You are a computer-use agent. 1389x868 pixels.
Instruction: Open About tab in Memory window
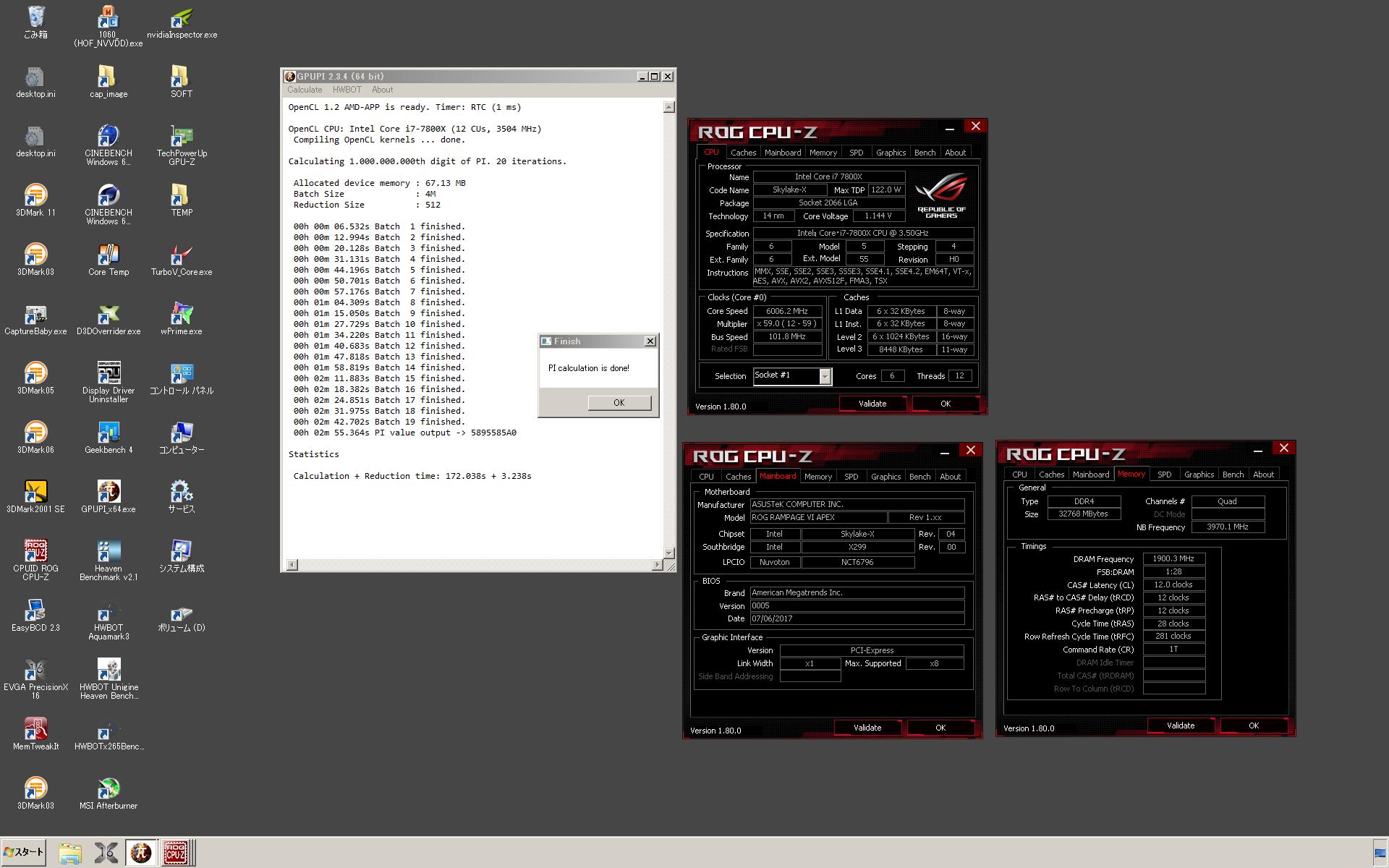[1263, 475]
